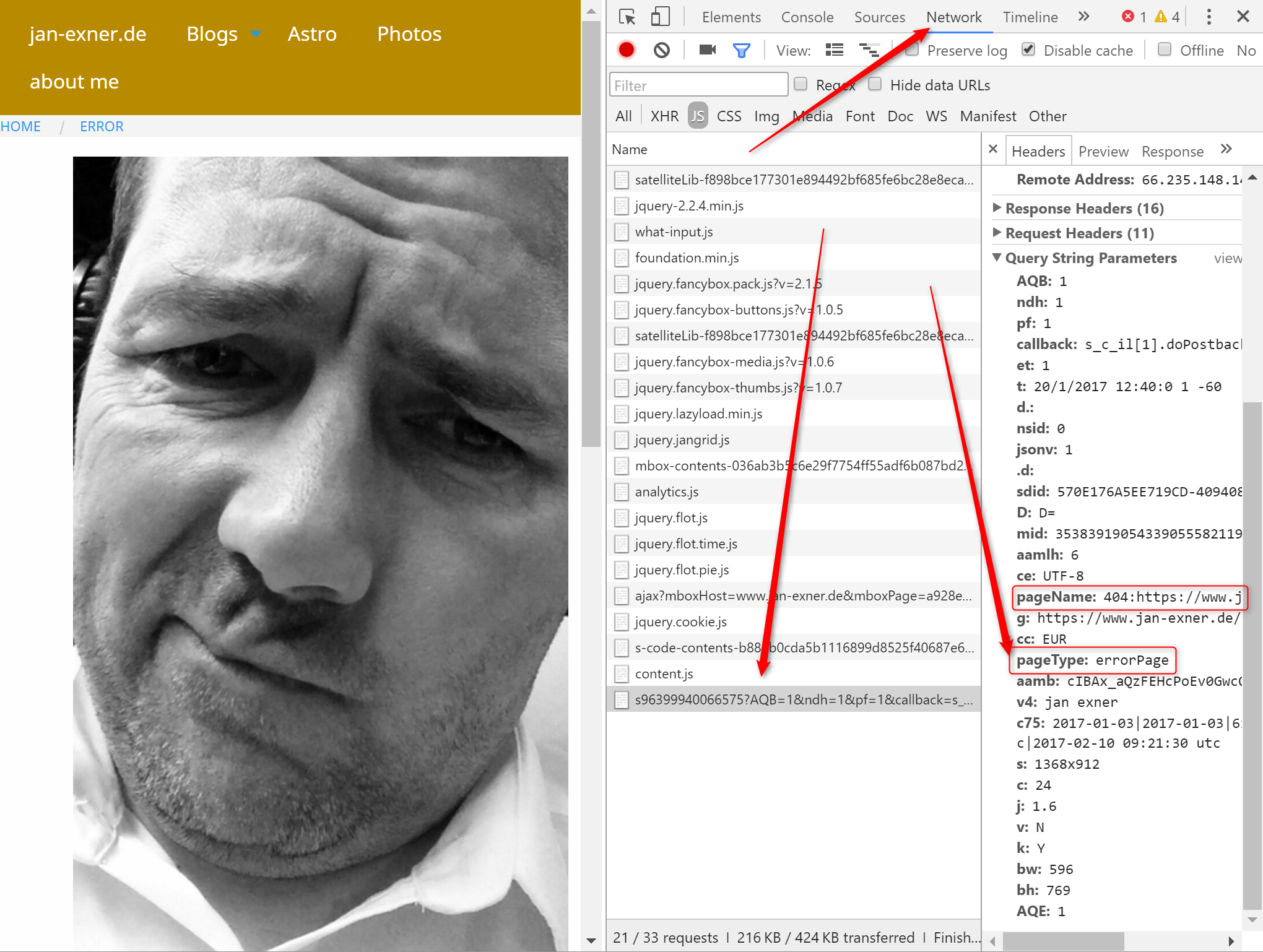Select the inspect element cursor icon
1263x952 pixels.
tap(627, 17)
